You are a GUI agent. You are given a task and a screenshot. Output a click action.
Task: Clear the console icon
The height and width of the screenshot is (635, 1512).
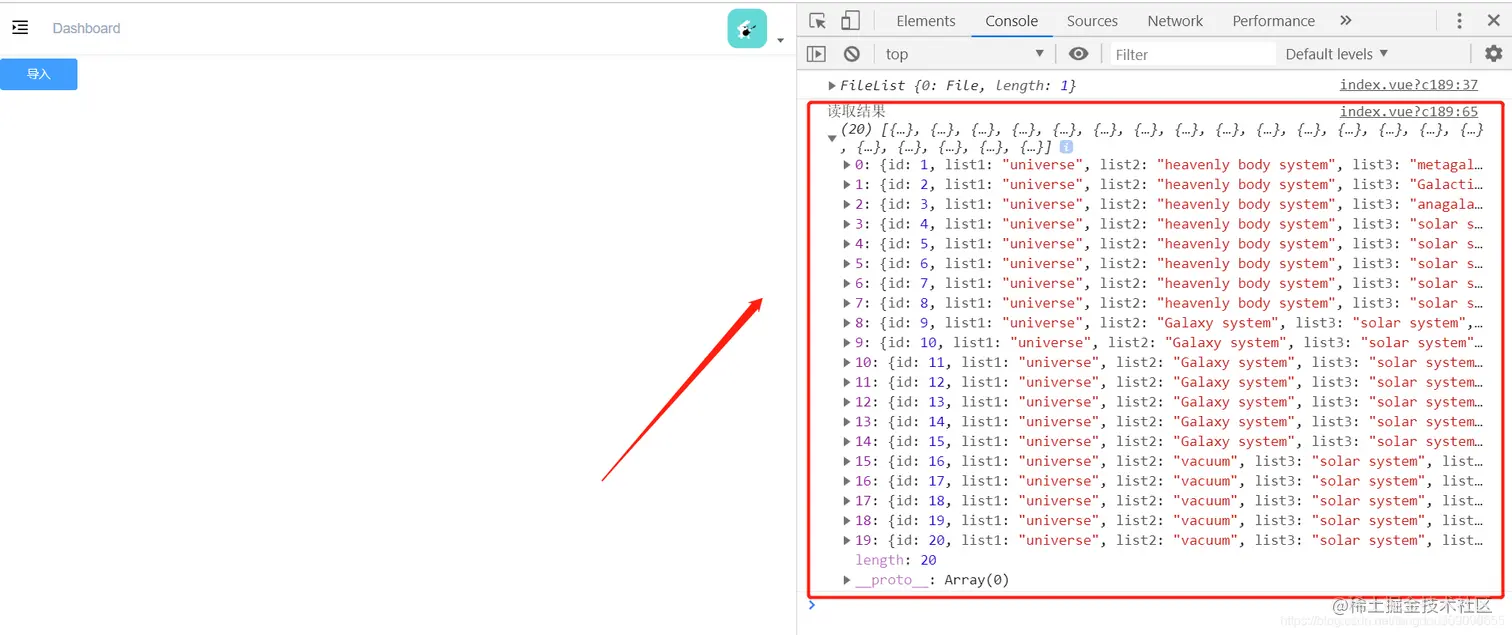(x=852, y=54)
